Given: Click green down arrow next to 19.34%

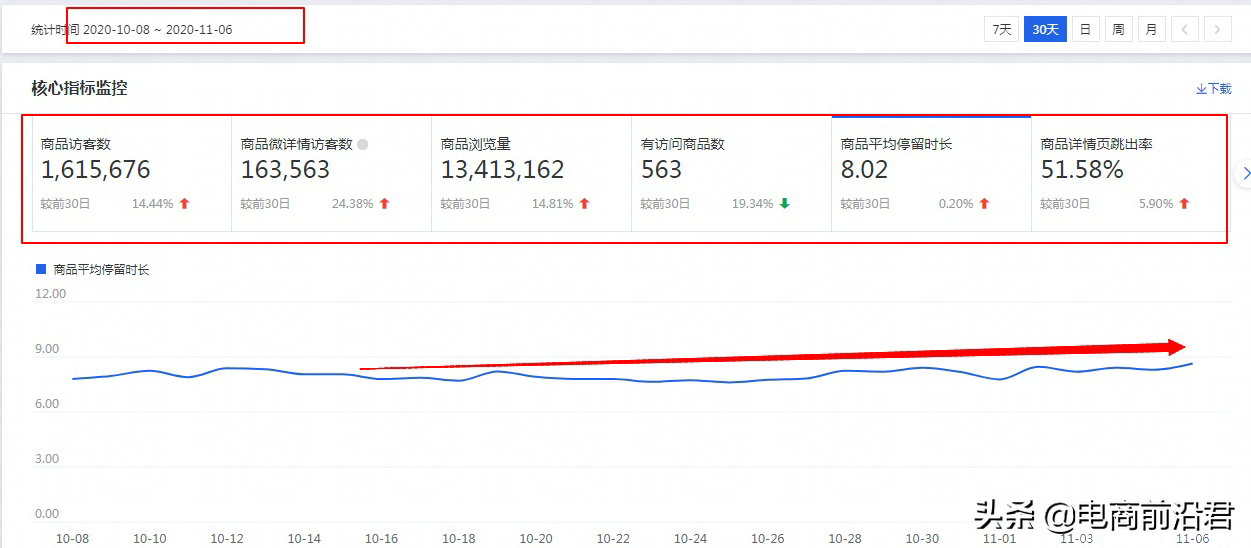Looking at the screenshot, I should pos(784,204).
